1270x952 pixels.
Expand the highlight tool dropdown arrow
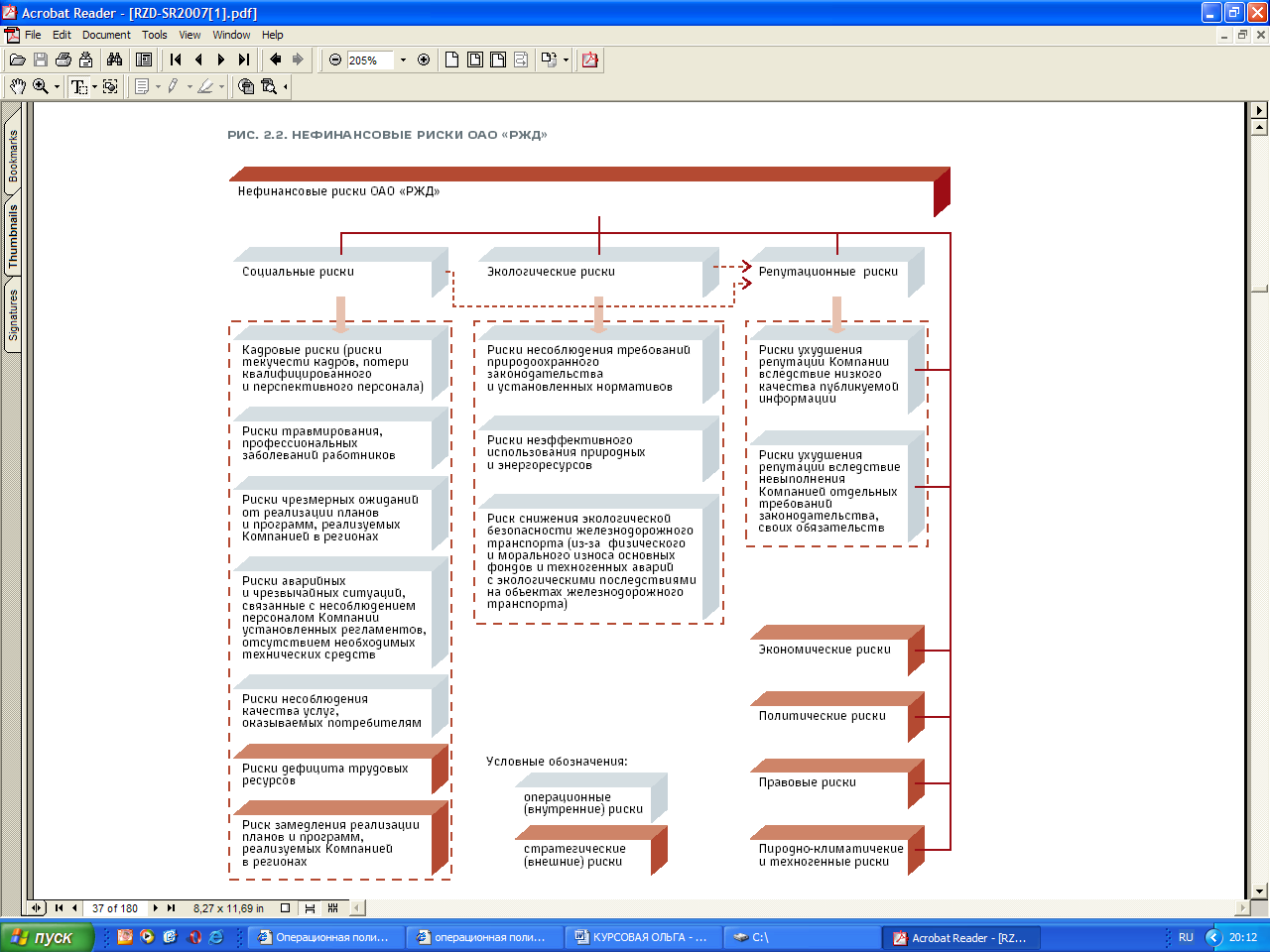click(x=221, y=87)
